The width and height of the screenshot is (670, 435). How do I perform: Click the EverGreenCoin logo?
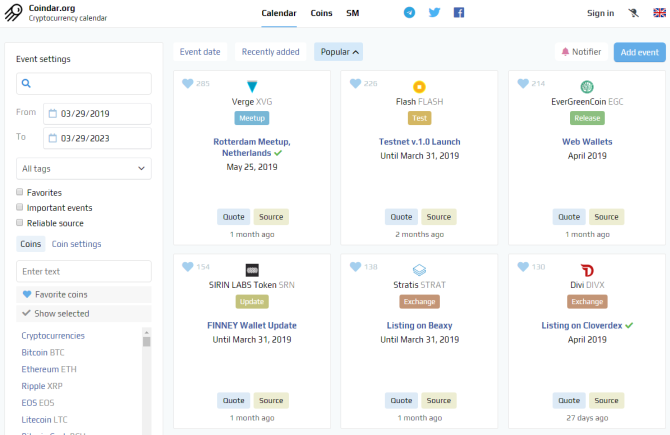[587, 87]
